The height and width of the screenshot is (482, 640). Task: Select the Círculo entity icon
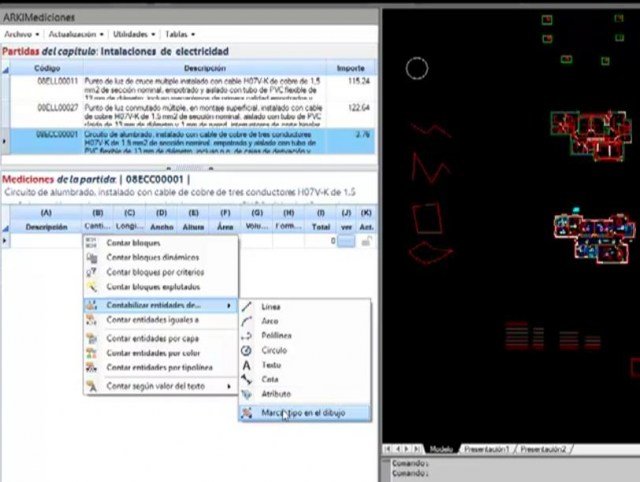click(246, 350)
